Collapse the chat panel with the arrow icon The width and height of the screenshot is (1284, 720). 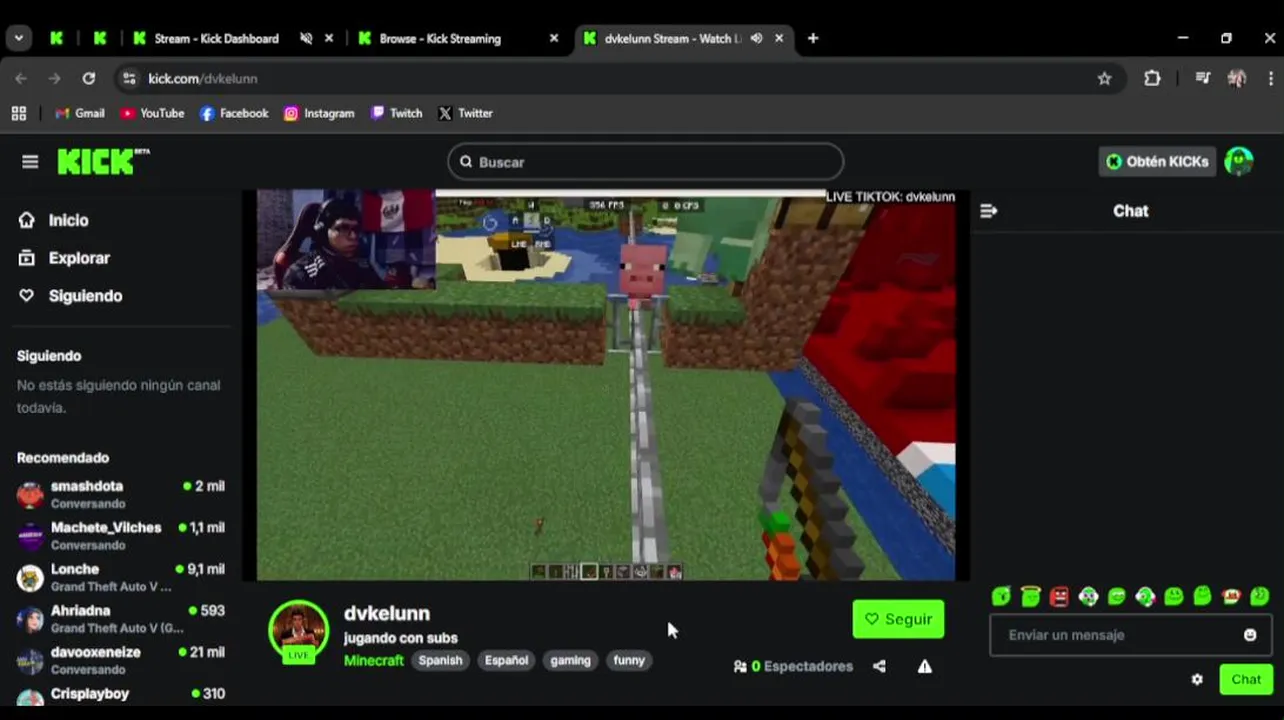[989, 211]
